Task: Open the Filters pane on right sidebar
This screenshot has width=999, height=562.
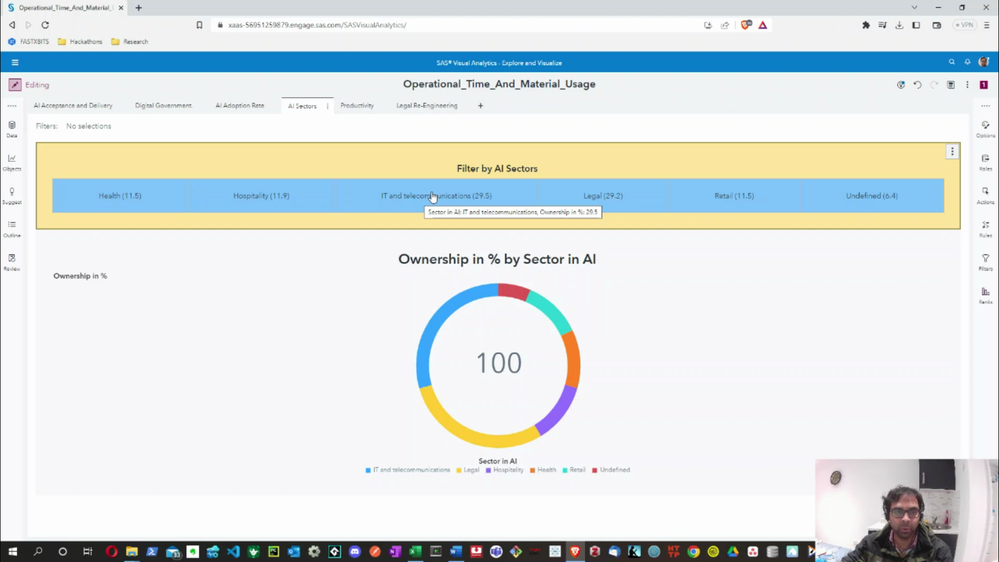Action: coord(985,262)
